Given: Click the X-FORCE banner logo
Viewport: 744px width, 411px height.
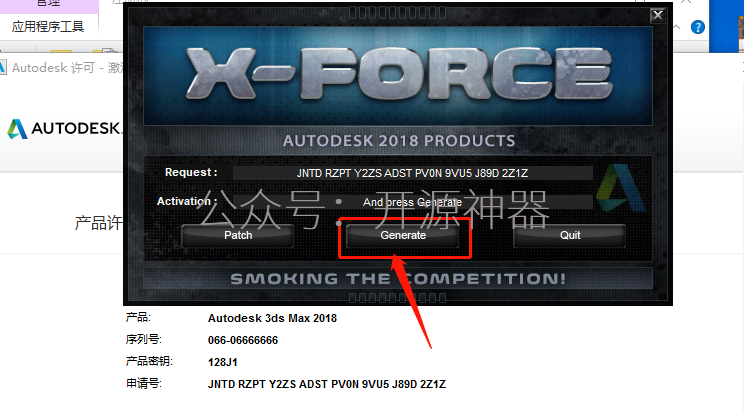Looking at the screenshot, I should pyautogui.click(x=398, y=75).
